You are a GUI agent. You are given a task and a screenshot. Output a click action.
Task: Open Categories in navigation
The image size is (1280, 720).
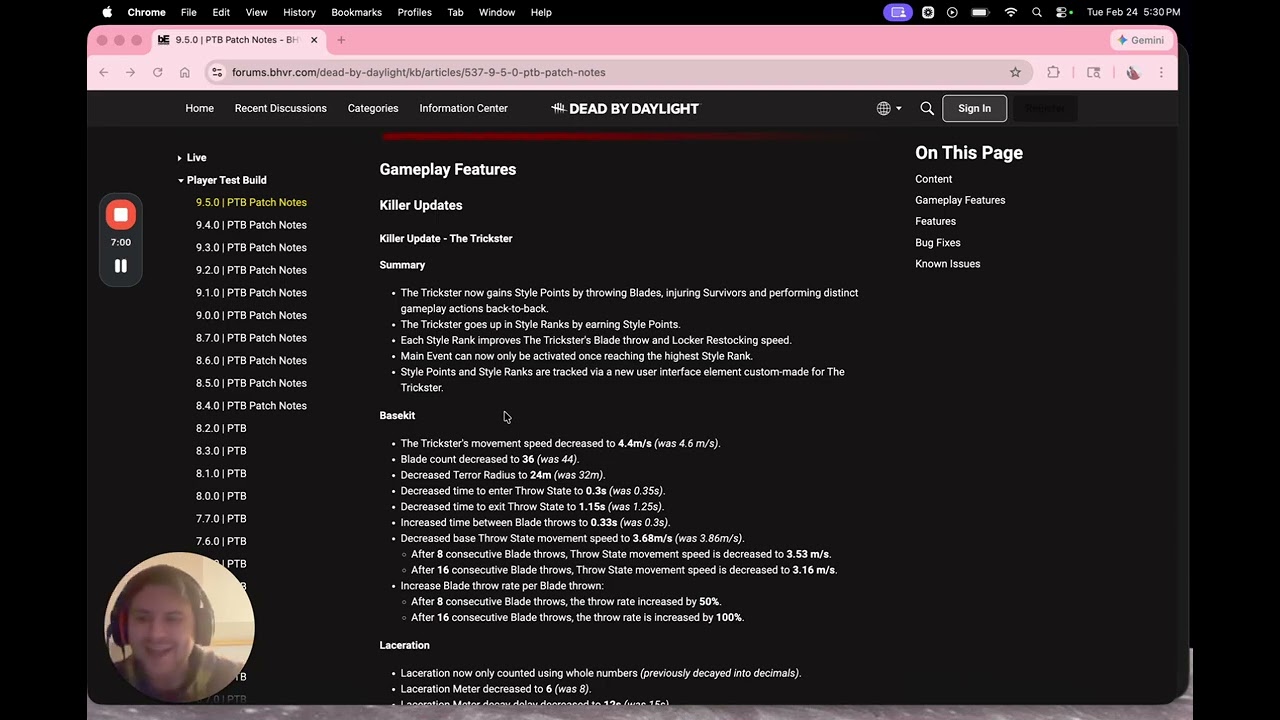click(373, 108)
